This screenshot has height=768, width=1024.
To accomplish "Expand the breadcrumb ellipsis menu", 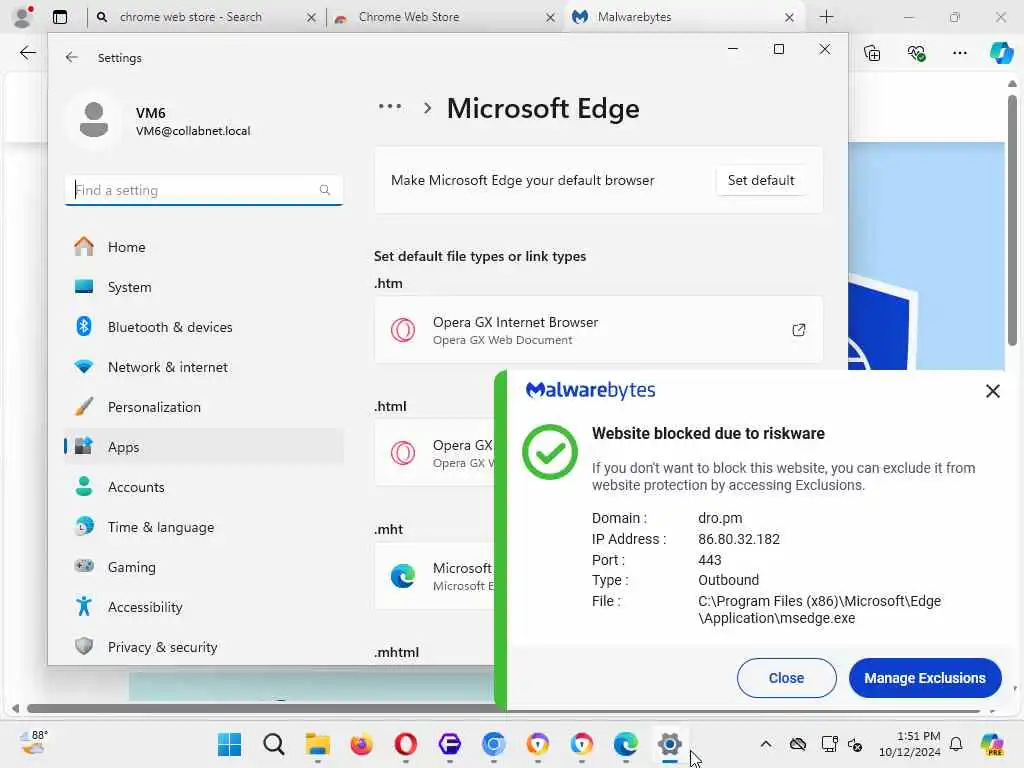I will point(390,106).
